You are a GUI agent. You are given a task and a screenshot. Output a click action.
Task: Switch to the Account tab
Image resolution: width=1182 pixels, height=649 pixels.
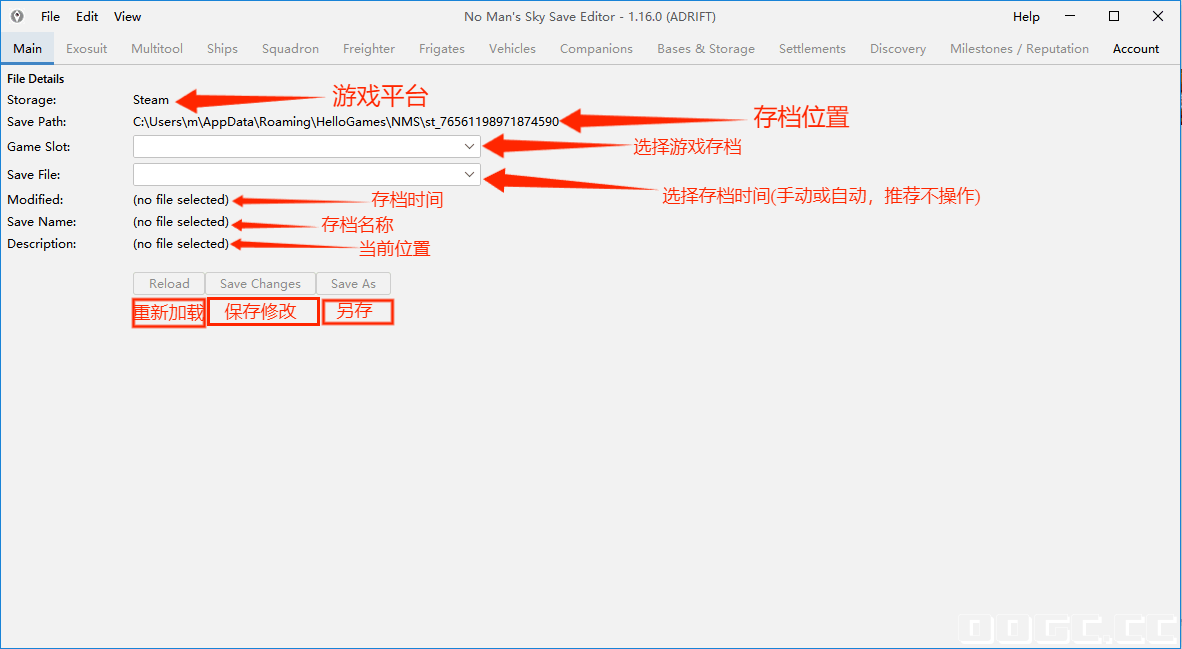(x=1135, y=49)
